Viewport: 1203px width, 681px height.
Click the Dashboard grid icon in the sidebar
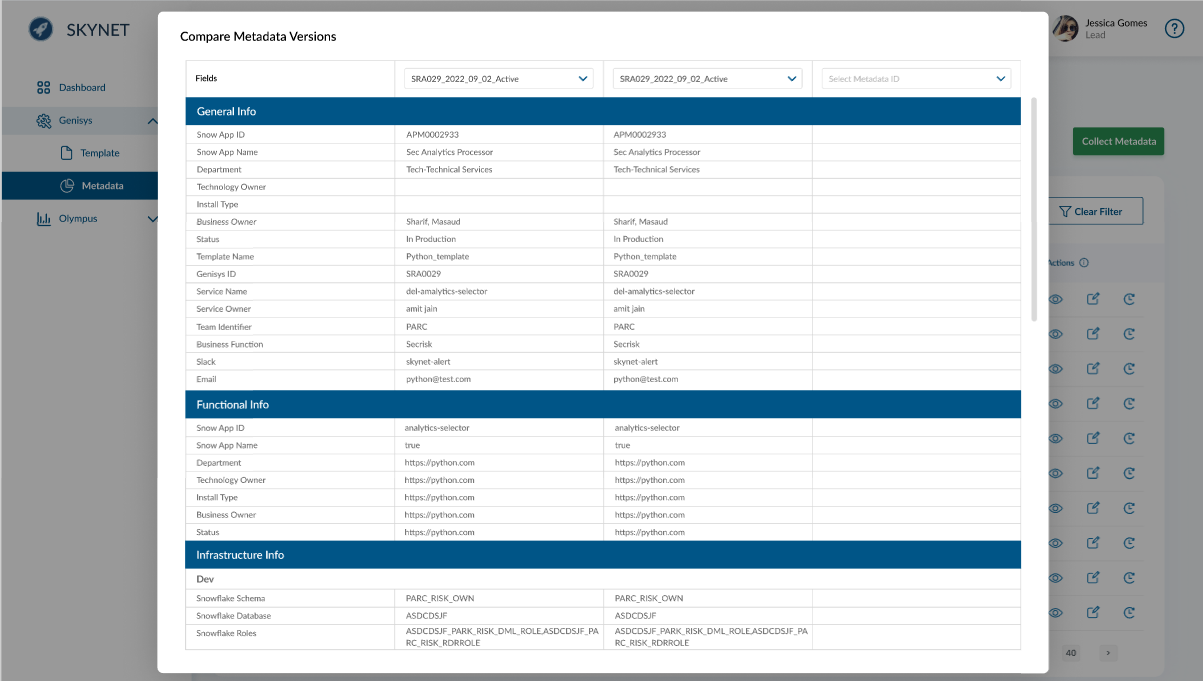43,87
